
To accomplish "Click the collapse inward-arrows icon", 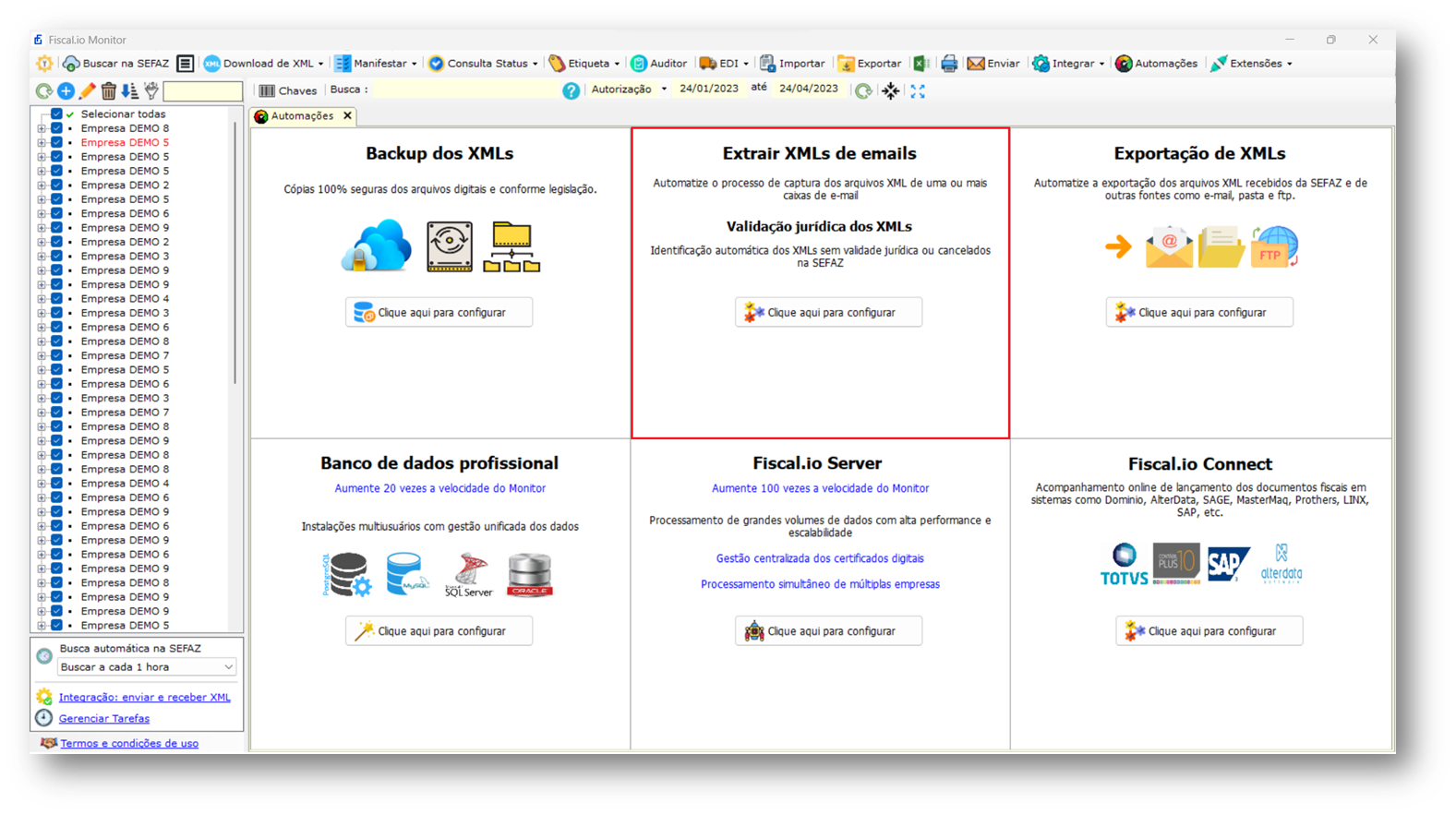I will (891, 90).
